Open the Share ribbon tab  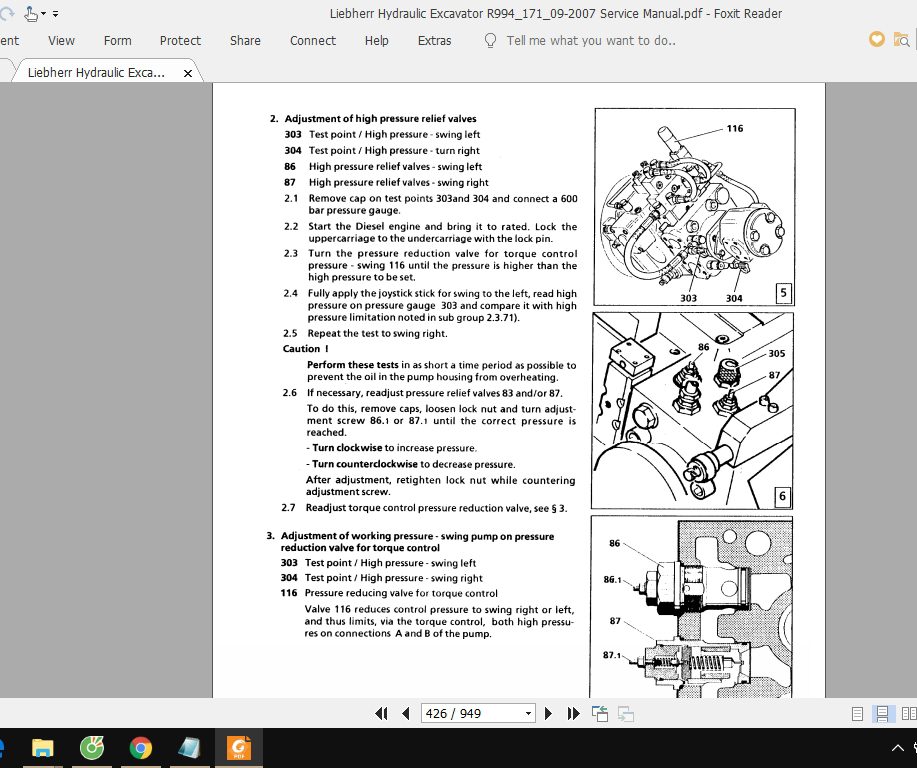(245, 40)
